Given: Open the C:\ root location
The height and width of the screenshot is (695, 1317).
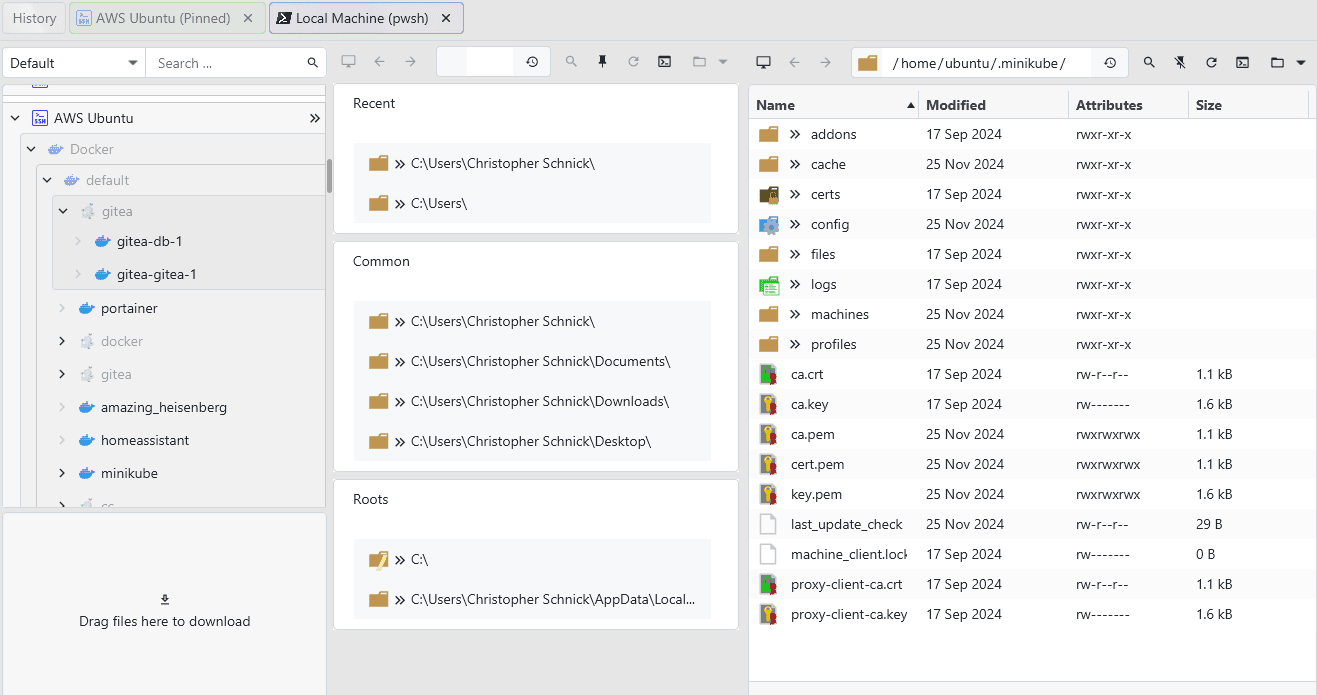Looking at the screenshot, I should tap(419, 560).
